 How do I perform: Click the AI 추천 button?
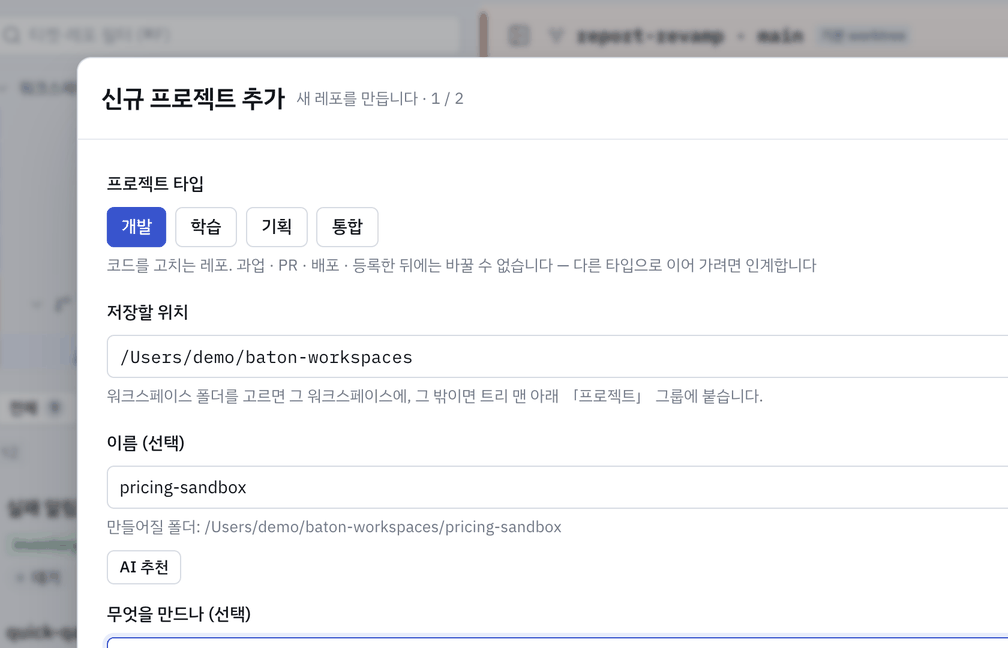coord(144,567)
